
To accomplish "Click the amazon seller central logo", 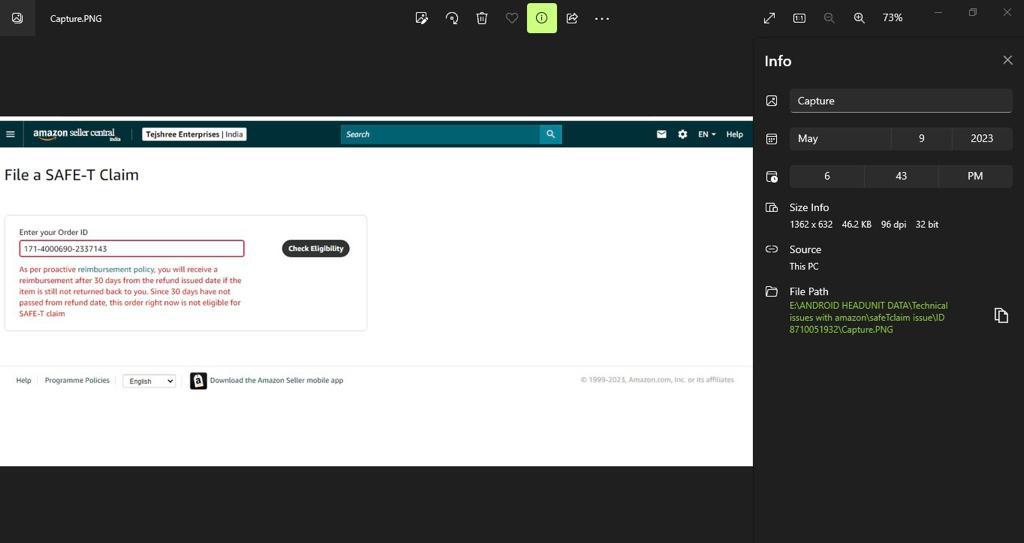I will click(77, 134).
